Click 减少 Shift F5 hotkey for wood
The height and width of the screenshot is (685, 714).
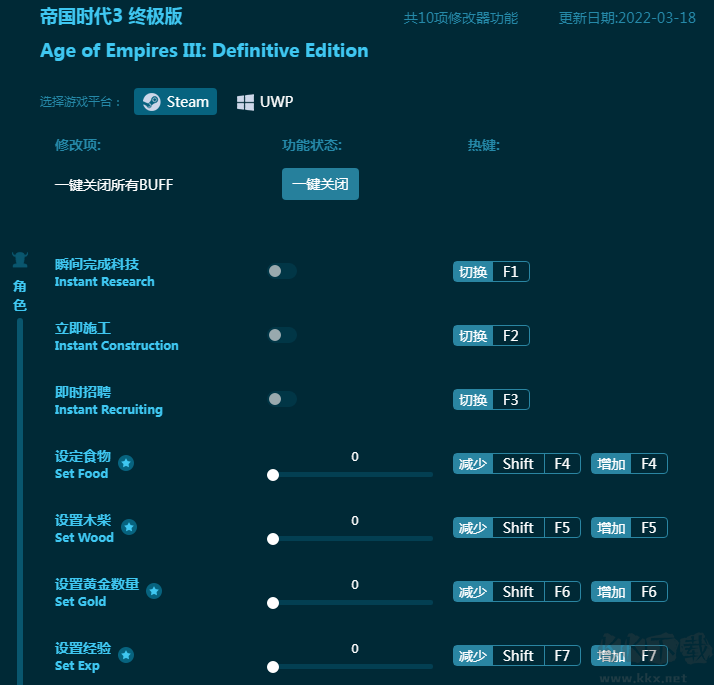(x=516, y=528)
